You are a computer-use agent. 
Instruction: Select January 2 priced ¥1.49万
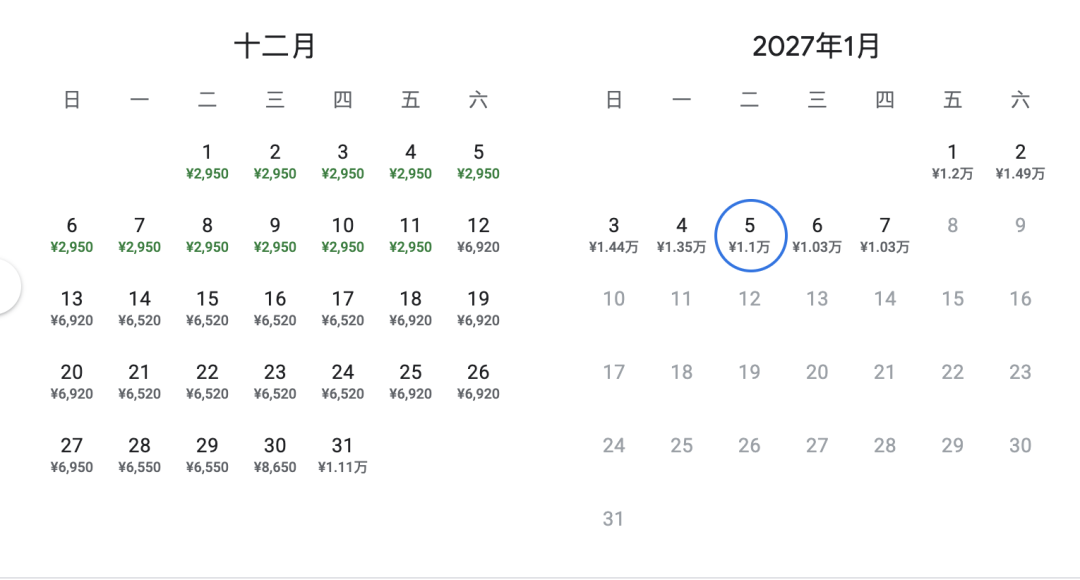[x=1020, y=161]
